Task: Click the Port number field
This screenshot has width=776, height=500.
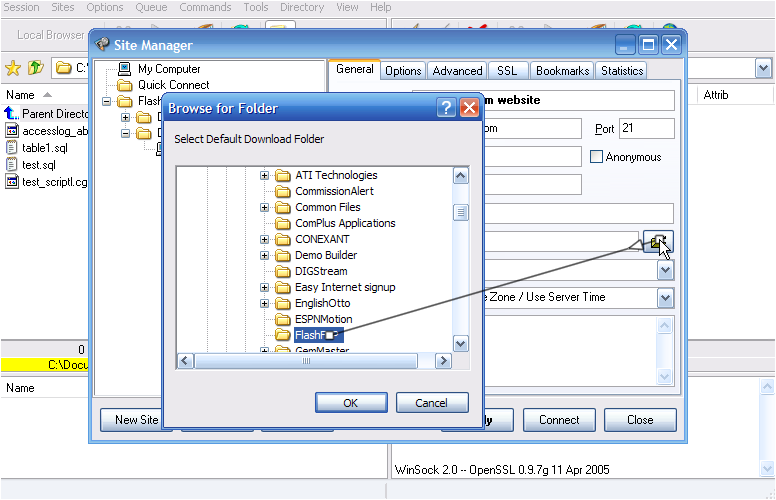Action: (646, 129)
